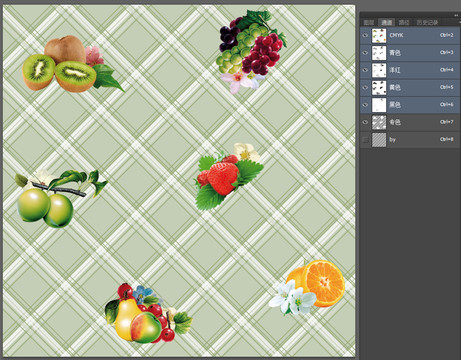Image resolution: width=461 pixels, height=360 pixels.
Task: Select the Ctrl+7 spot channel thumbnail
Action: [379, 122]
